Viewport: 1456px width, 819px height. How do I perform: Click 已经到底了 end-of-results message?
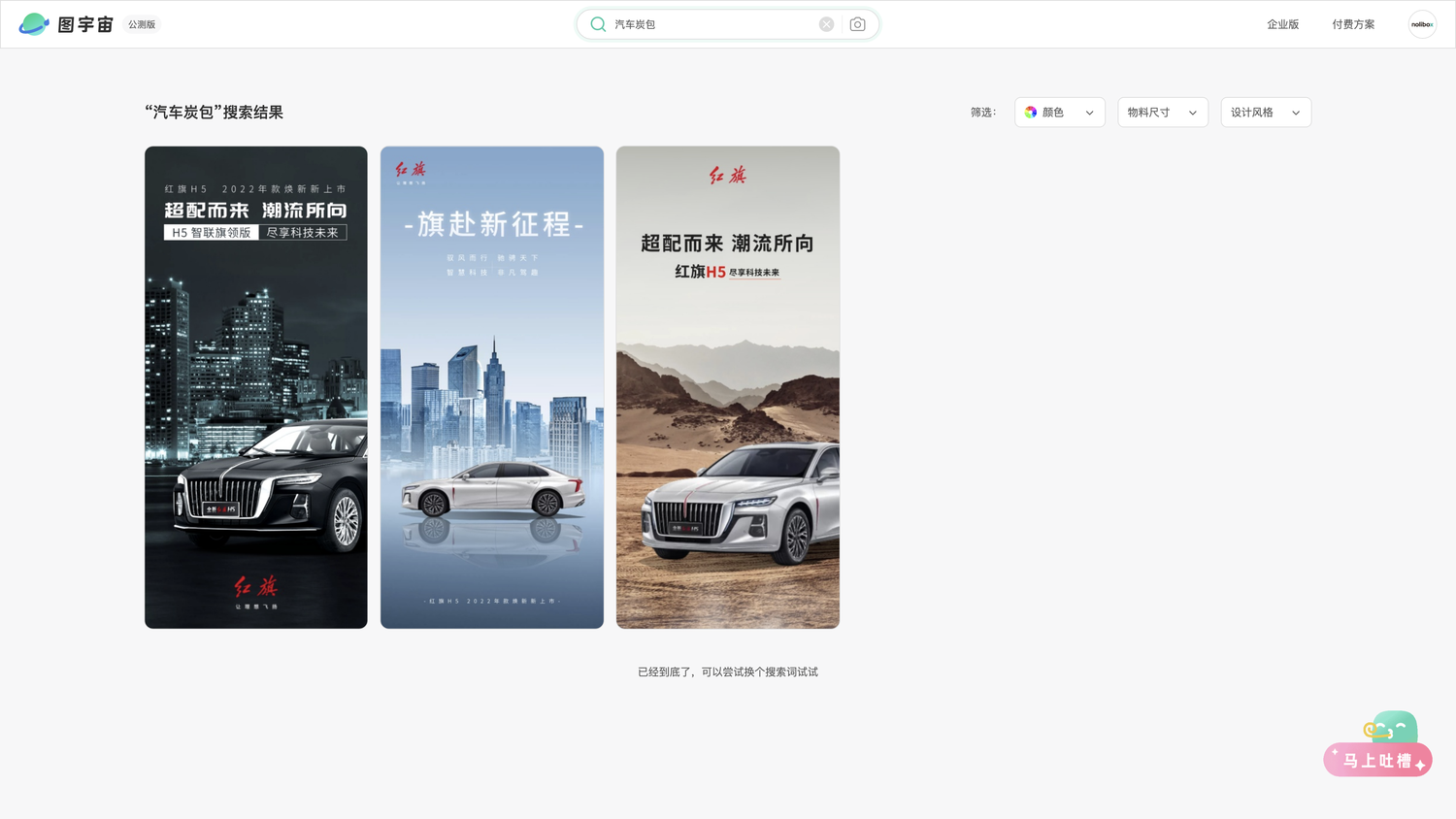coord(728,672)
